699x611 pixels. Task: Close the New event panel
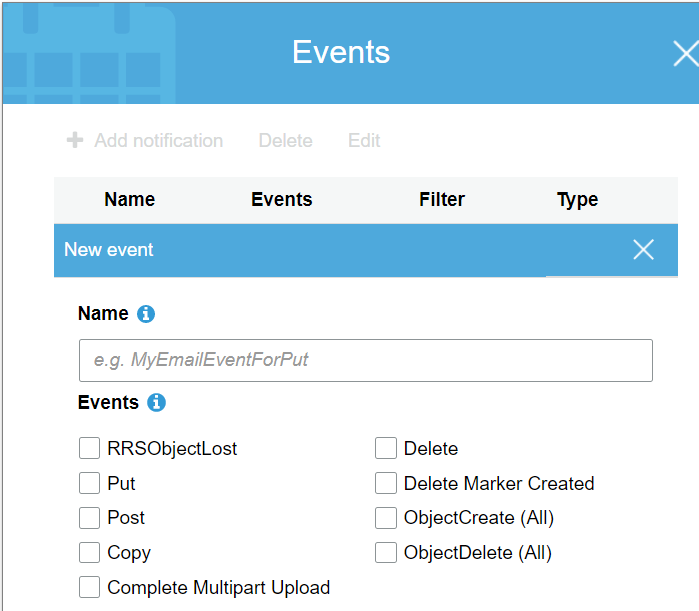tap(643, 250)
